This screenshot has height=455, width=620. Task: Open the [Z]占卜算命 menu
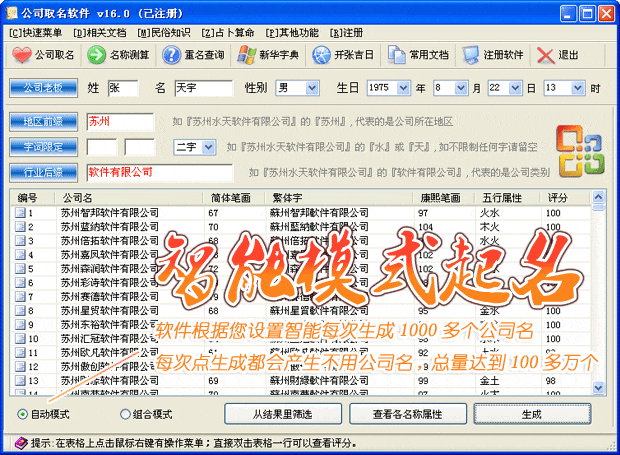pyautogui.click(x=228, y=33)
